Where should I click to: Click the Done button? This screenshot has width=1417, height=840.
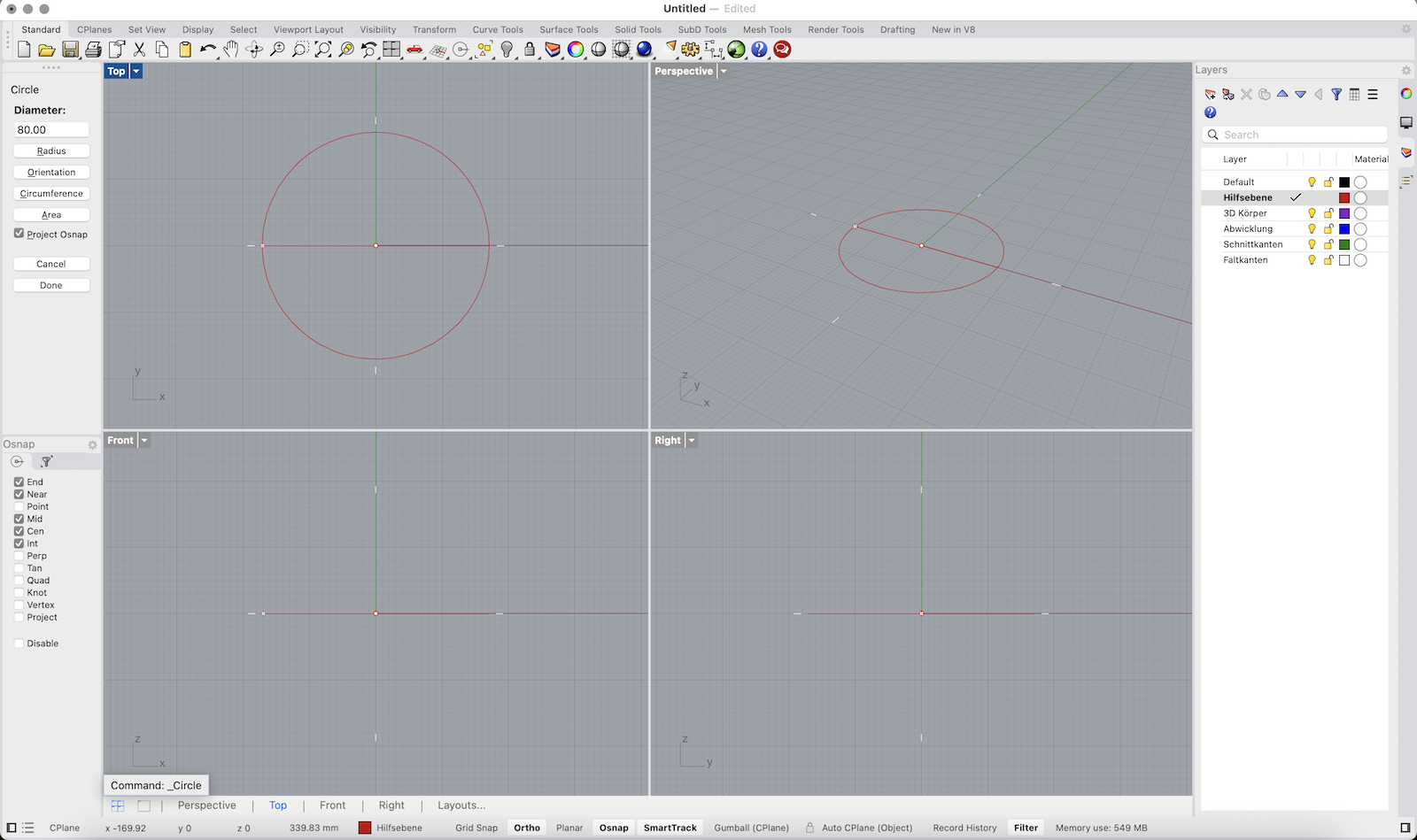pyautogui.click(x=51, y=285)
